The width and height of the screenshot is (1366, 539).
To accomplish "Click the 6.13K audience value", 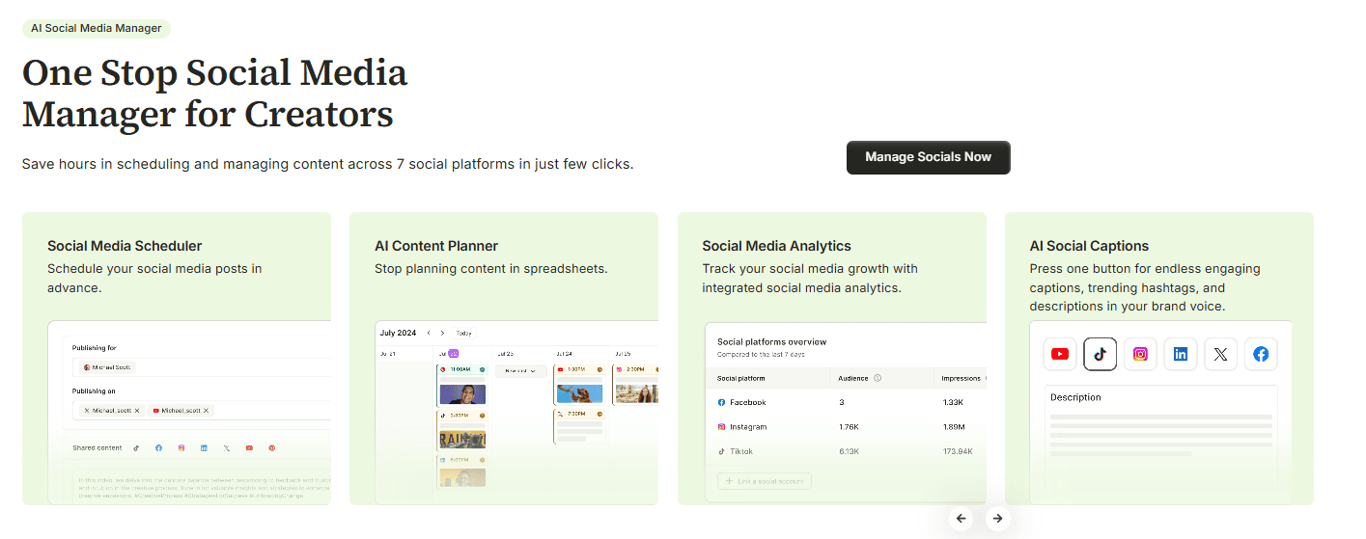I will [849, 451].
